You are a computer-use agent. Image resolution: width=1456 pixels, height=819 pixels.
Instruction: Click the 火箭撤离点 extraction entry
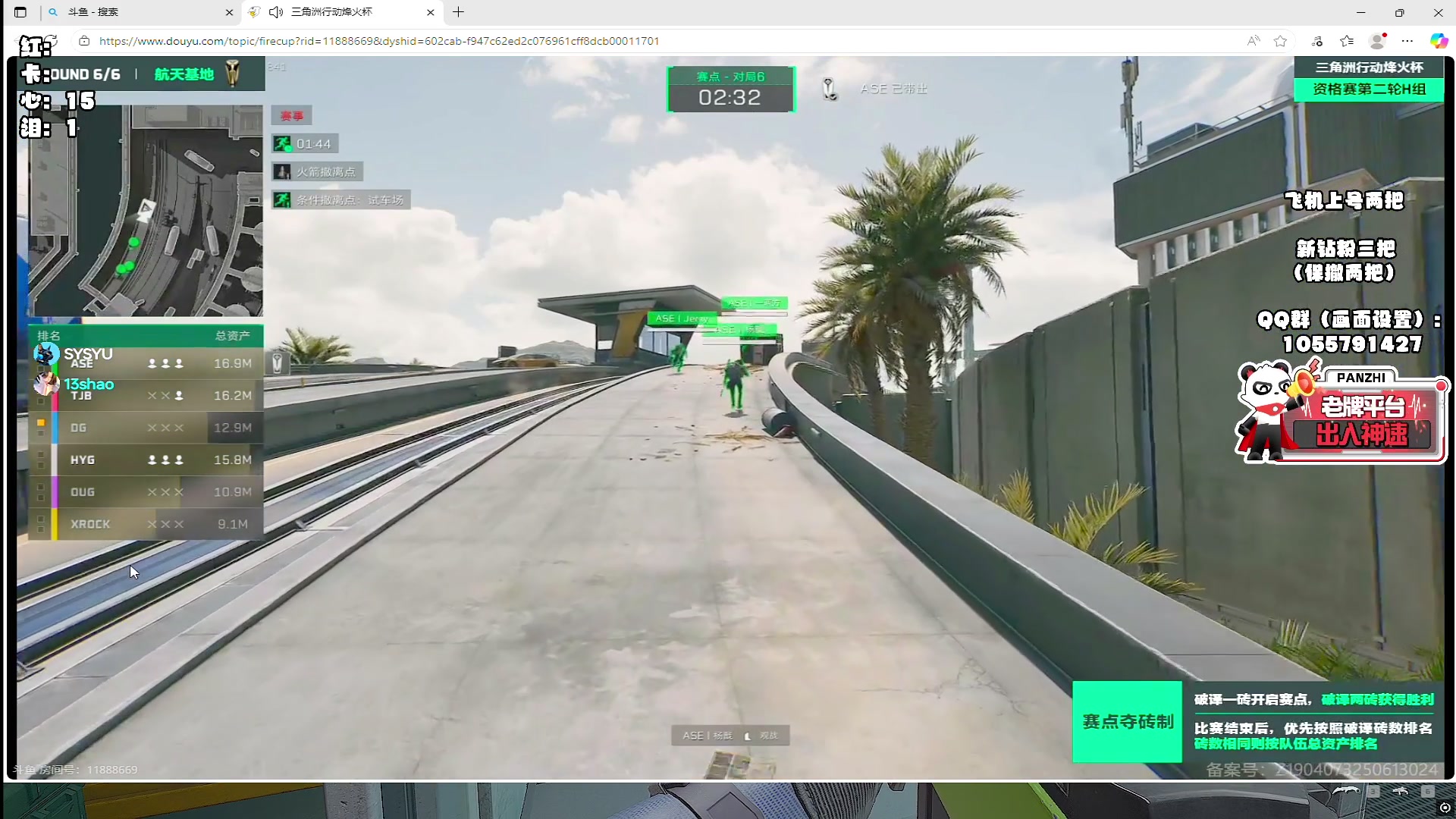(x=318, y=172)
